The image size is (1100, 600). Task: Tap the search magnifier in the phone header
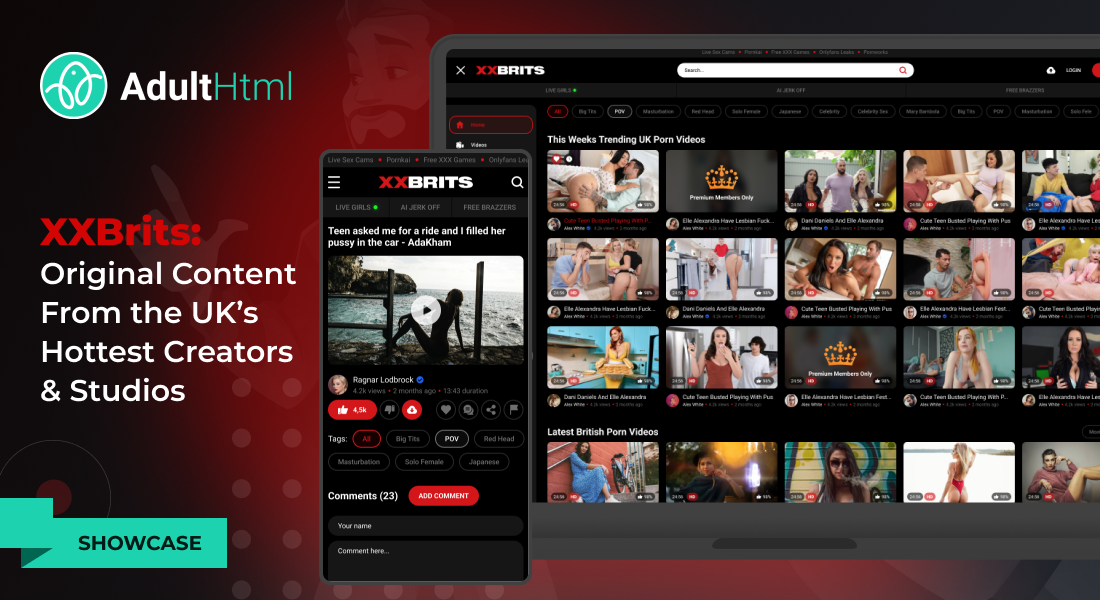[517, 182]
